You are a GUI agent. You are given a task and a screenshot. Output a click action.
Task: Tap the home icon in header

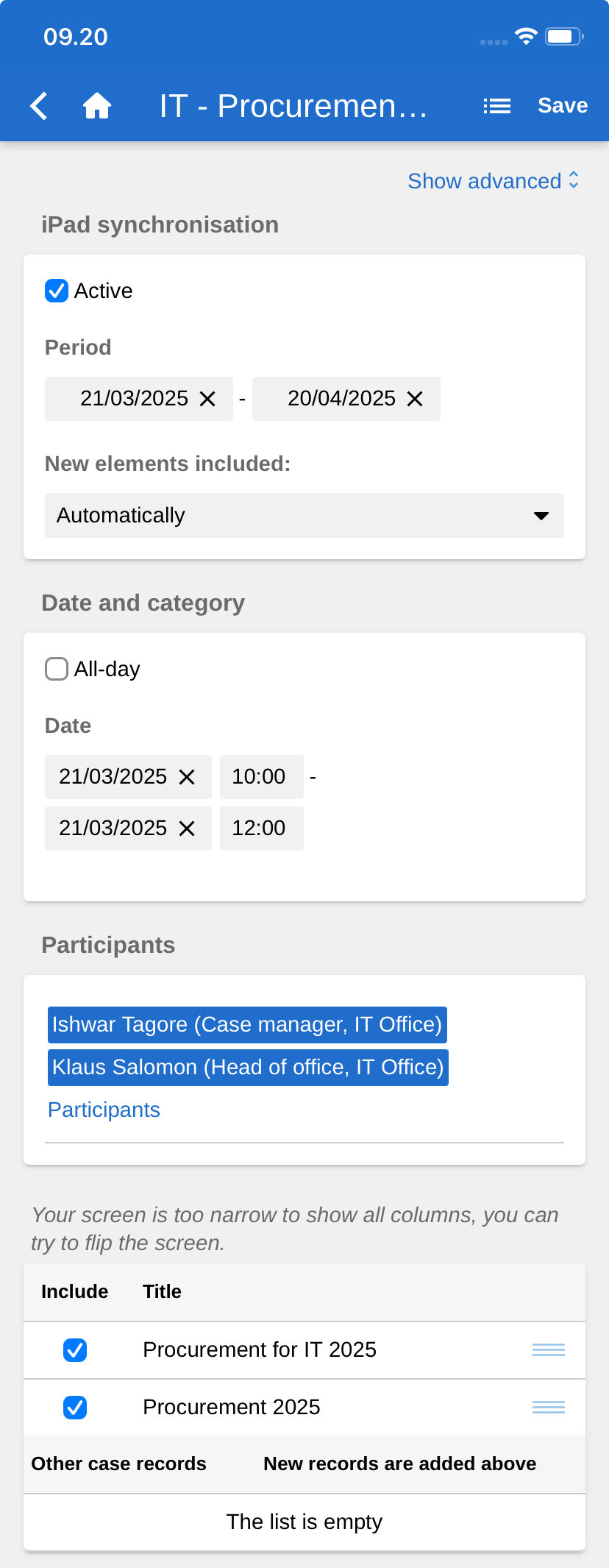pyautogui.click(x=96, y=106)
